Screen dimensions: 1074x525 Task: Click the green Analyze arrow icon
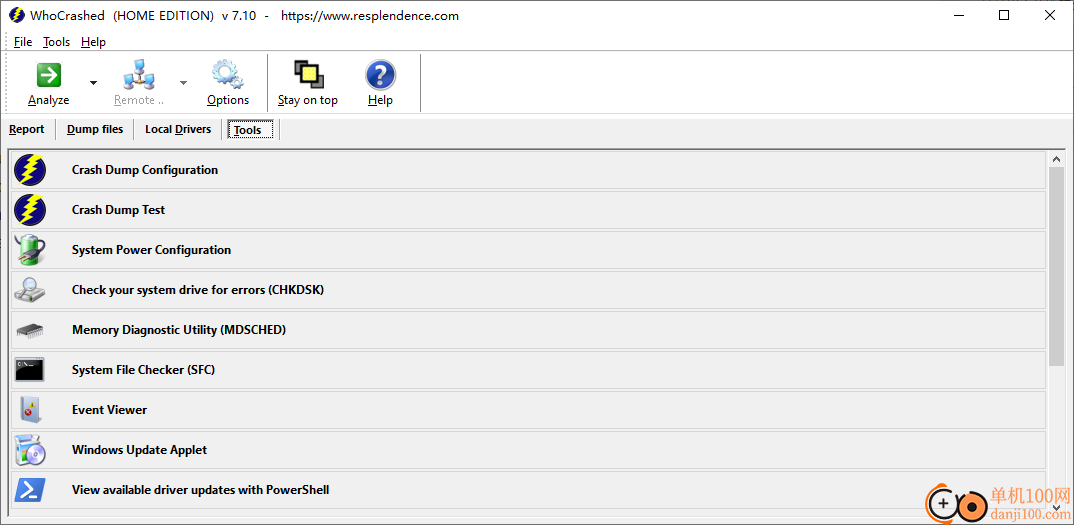[x=49, y=75]
